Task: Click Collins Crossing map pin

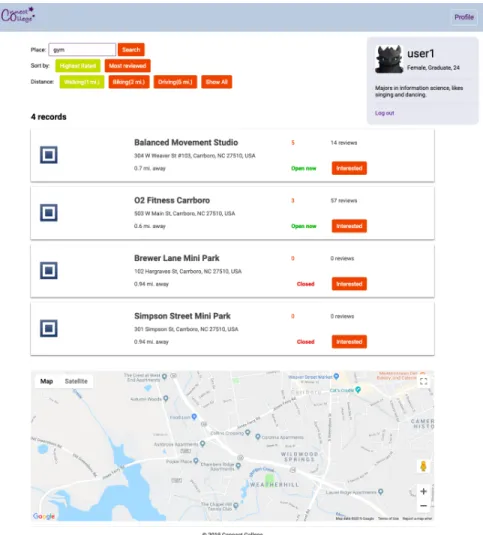Action: click(x=248, y=433)
